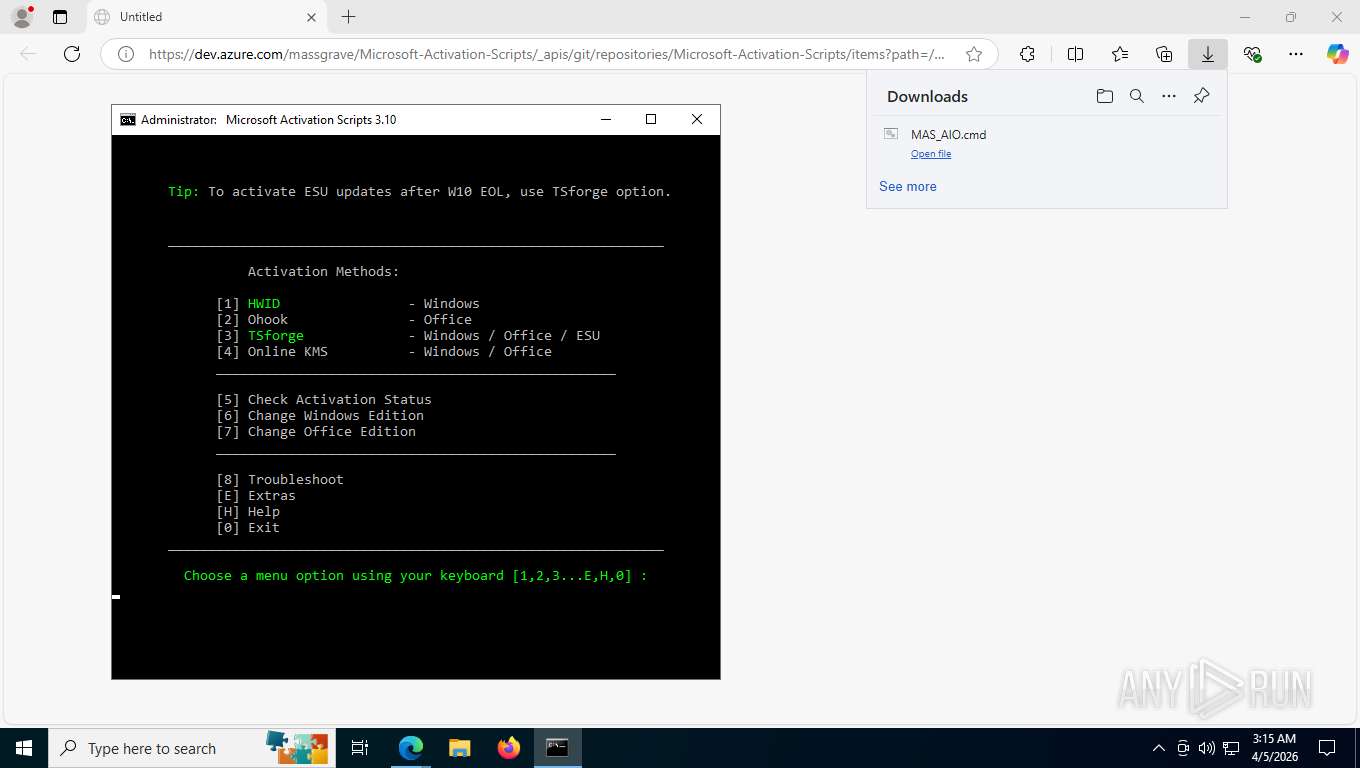The width and height of the screenshot is (1360, 768).
Task: Open the Edge profile avatar icon
Action: 22,17
